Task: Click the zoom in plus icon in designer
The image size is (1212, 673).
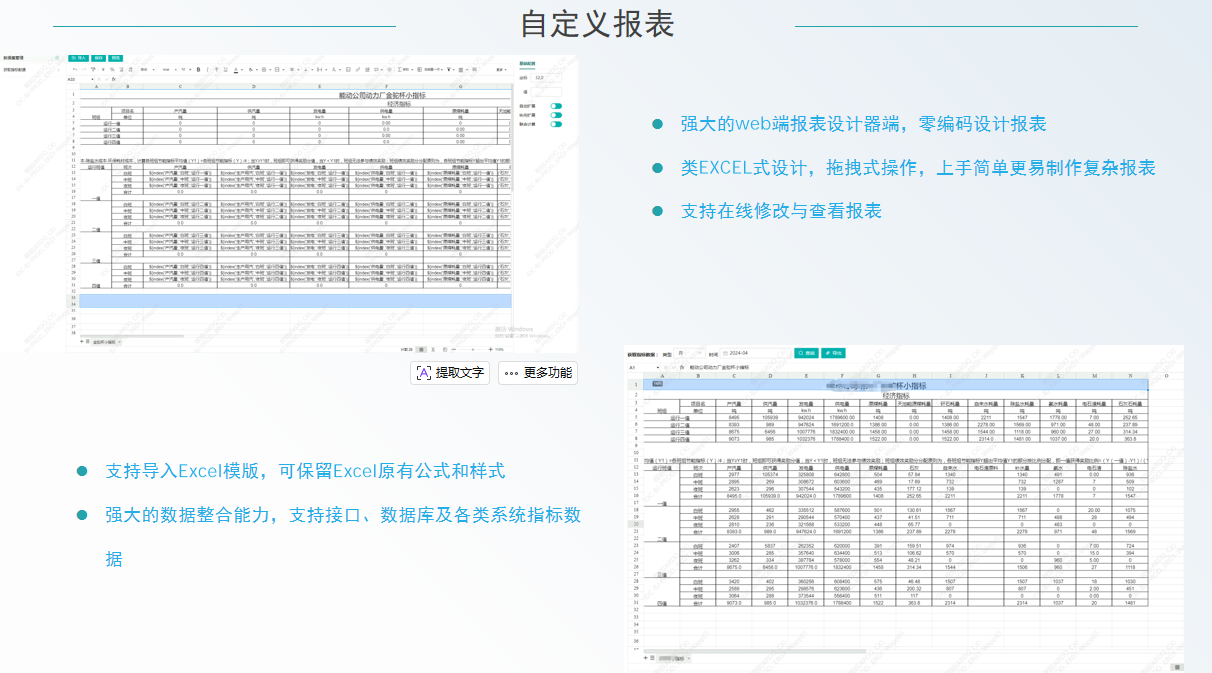Action: (489, 349)
